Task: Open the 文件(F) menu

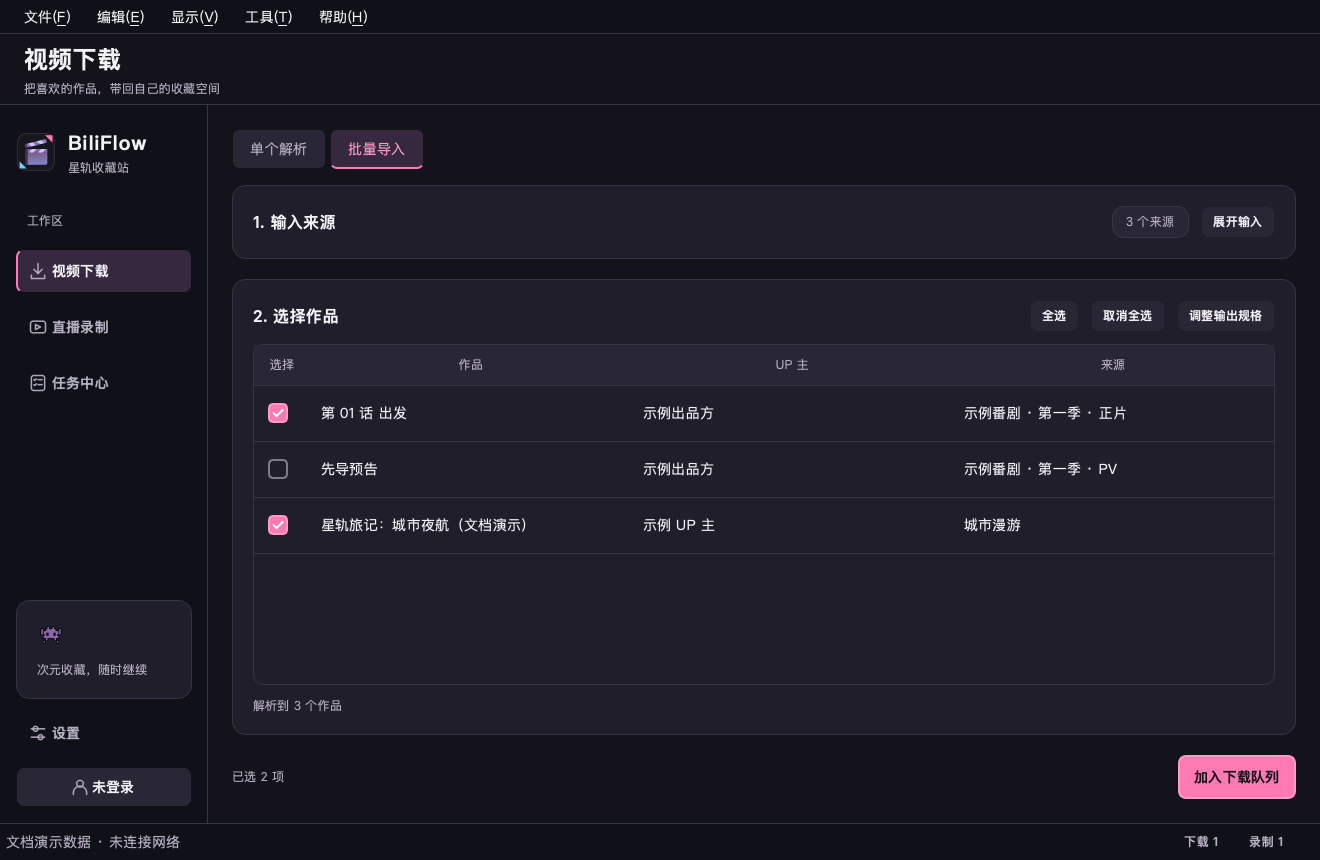Action: tap(47, 17)
